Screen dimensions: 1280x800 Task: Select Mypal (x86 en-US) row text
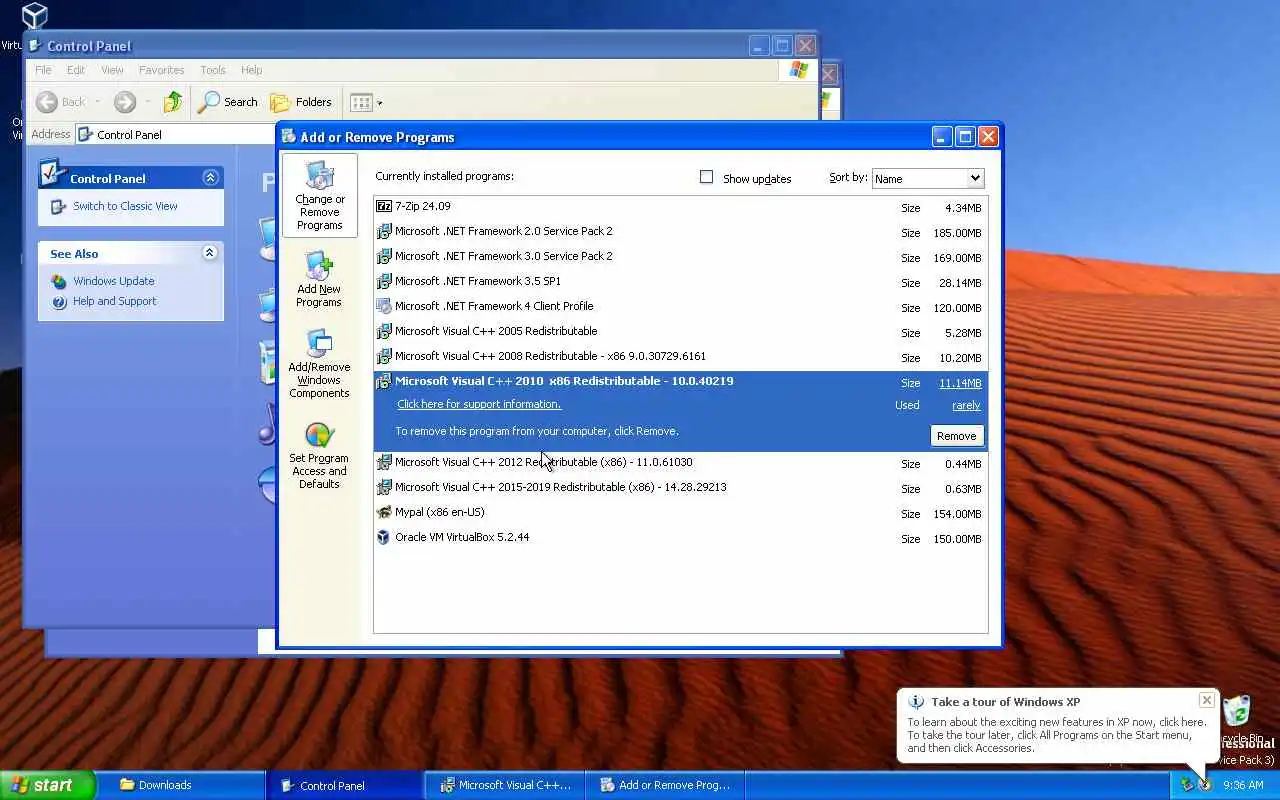tap(439, 512)
